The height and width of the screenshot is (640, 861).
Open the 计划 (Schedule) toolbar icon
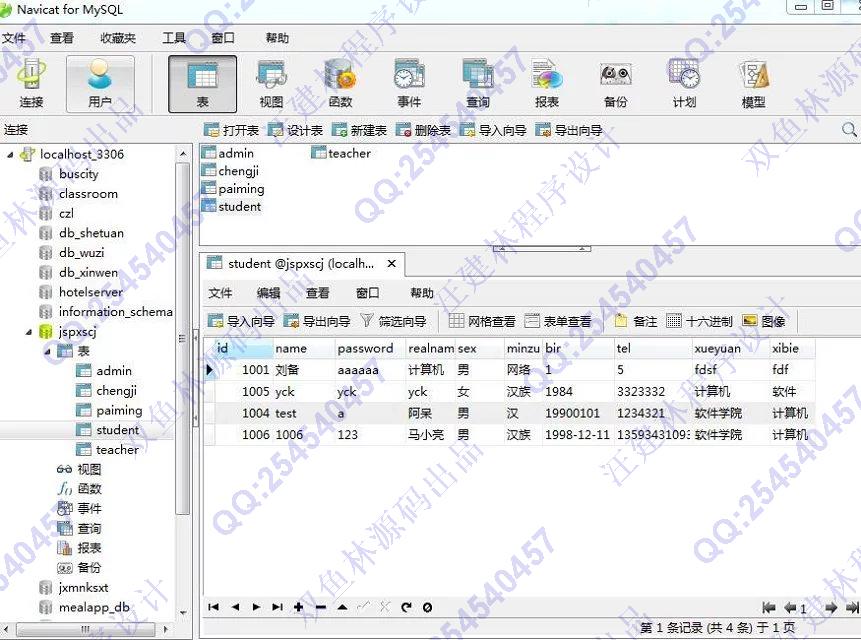pyautogui.click(x=684, y=83)
